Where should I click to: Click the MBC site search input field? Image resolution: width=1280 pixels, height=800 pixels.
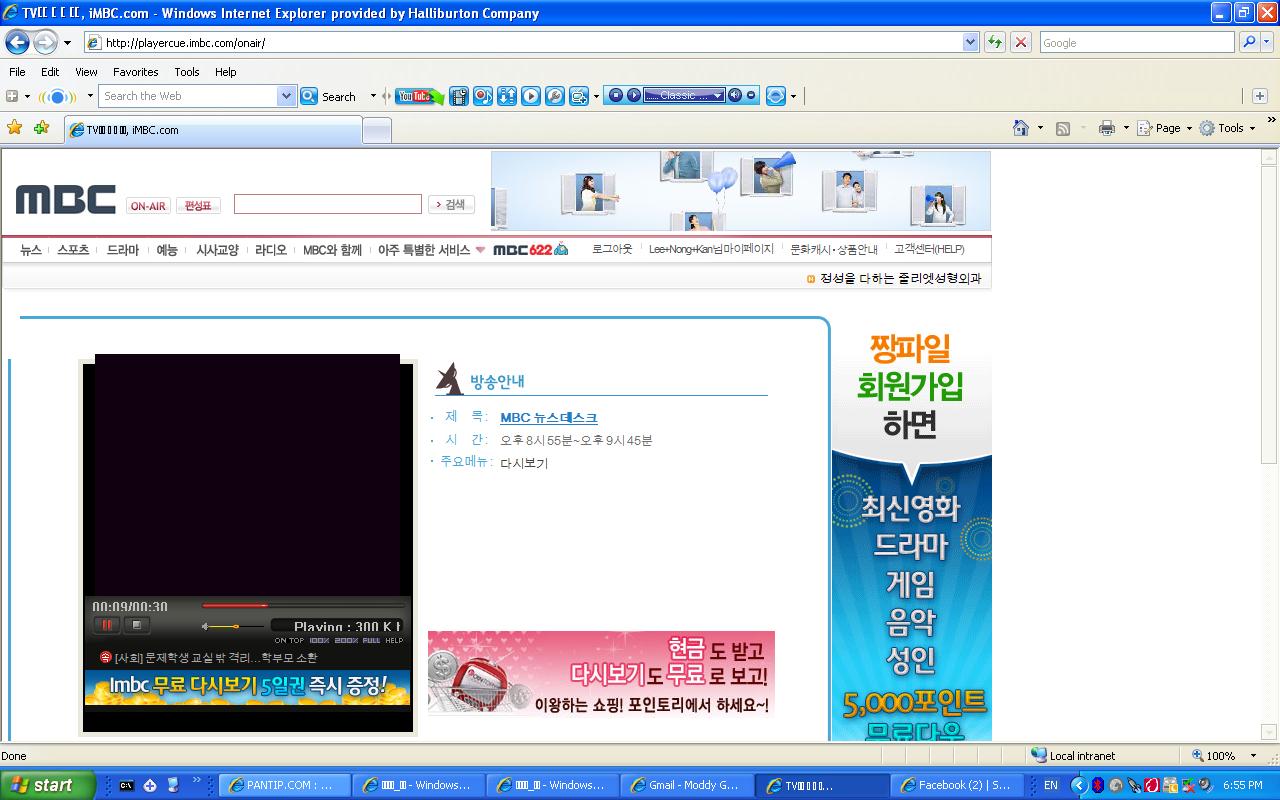328,204
